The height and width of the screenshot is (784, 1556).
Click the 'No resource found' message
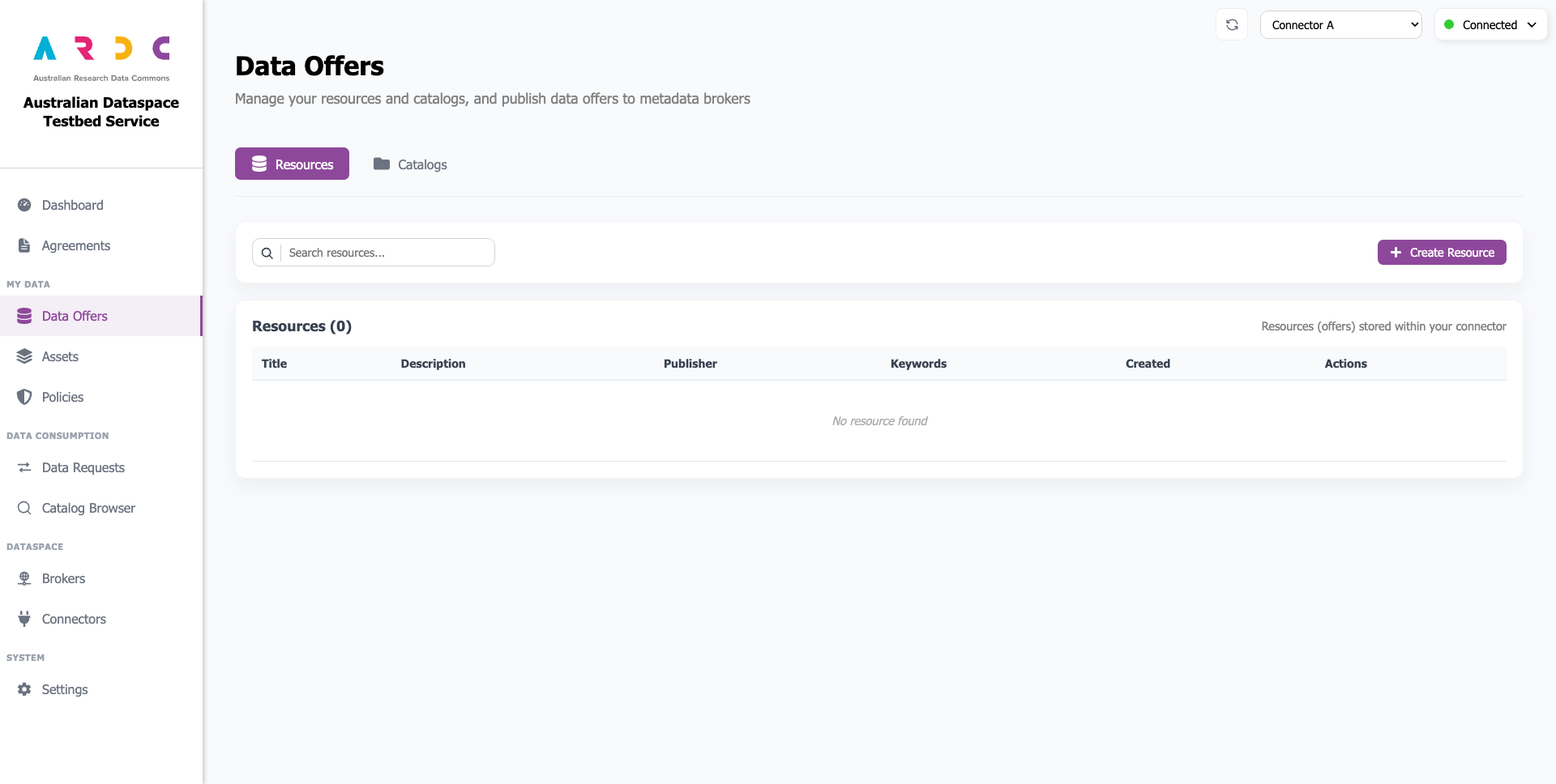pyautogui.click(x=879, y=421)
